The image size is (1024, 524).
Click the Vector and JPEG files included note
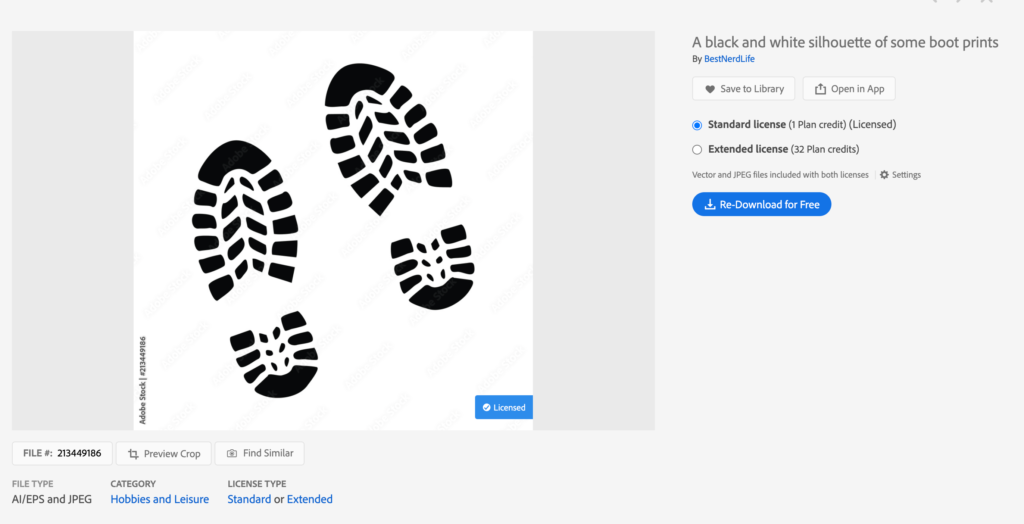[x=780, y=175]
